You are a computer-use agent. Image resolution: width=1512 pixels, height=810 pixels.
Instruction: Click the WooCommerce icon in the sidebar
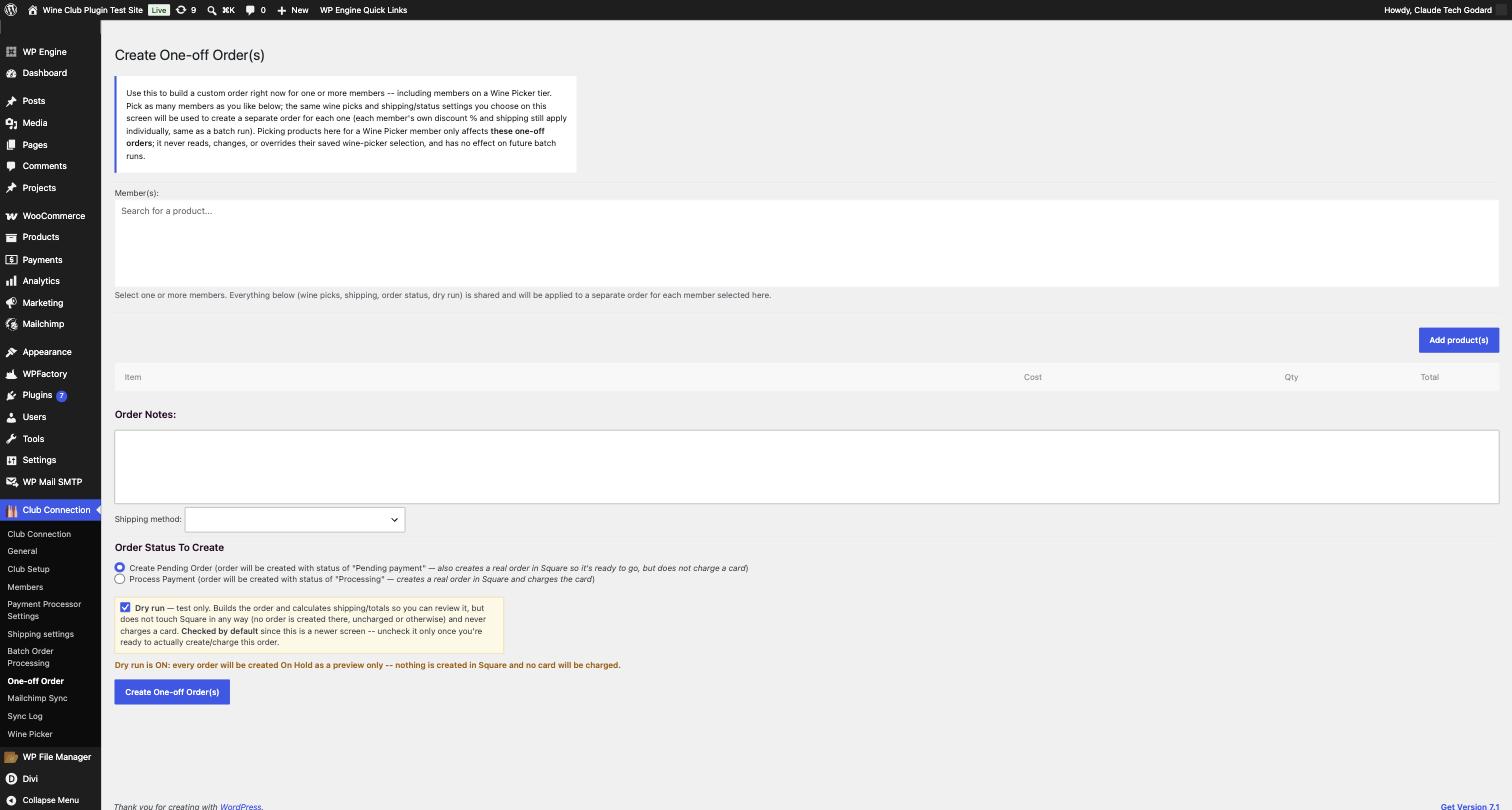(11, 216)
